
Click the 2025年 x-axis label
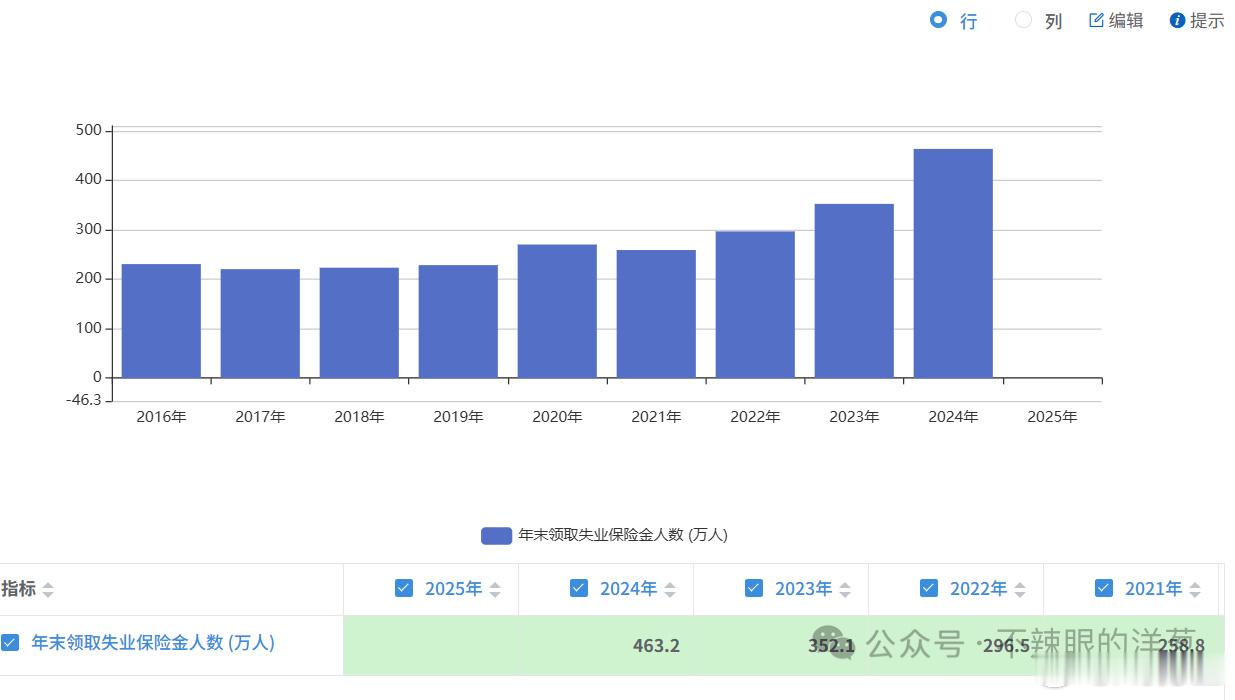coord(1052,417)
